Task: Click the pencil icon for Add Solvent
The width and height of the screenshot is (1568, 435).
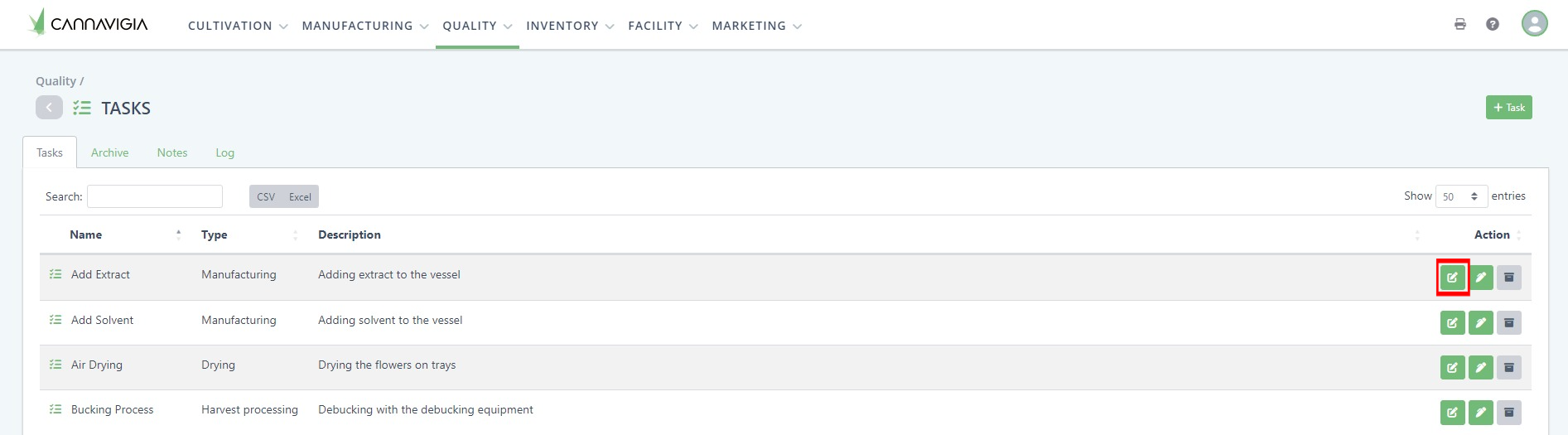Action: click(x=1480, y=322)
